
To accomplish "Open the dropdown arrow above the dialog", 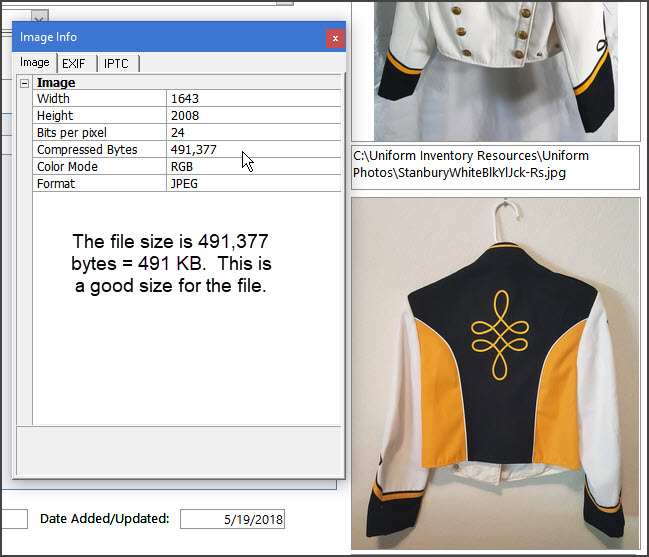I will pyautogui.click(x=37, y=18).
